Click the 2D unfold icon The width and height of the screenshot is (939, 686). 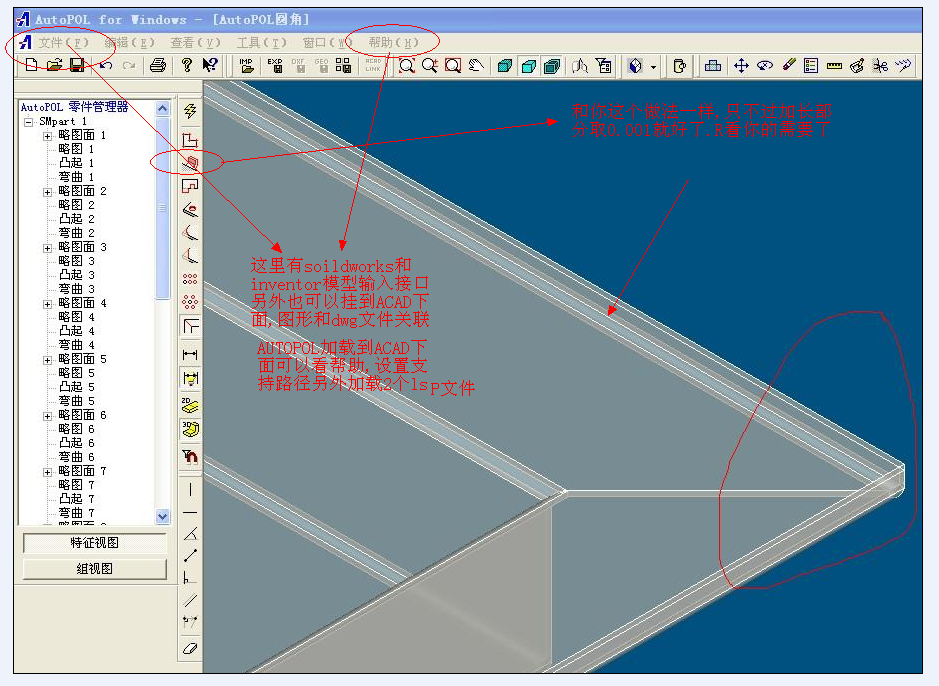coord(190,405)
